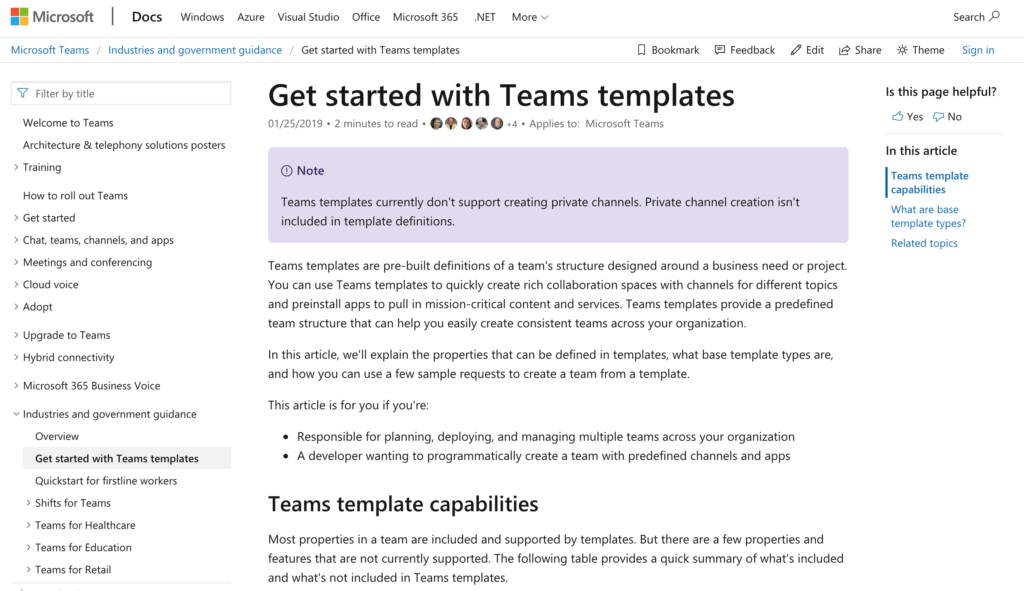
Task: Click the third contributor avatar
Action: click(x=466, y=123)
